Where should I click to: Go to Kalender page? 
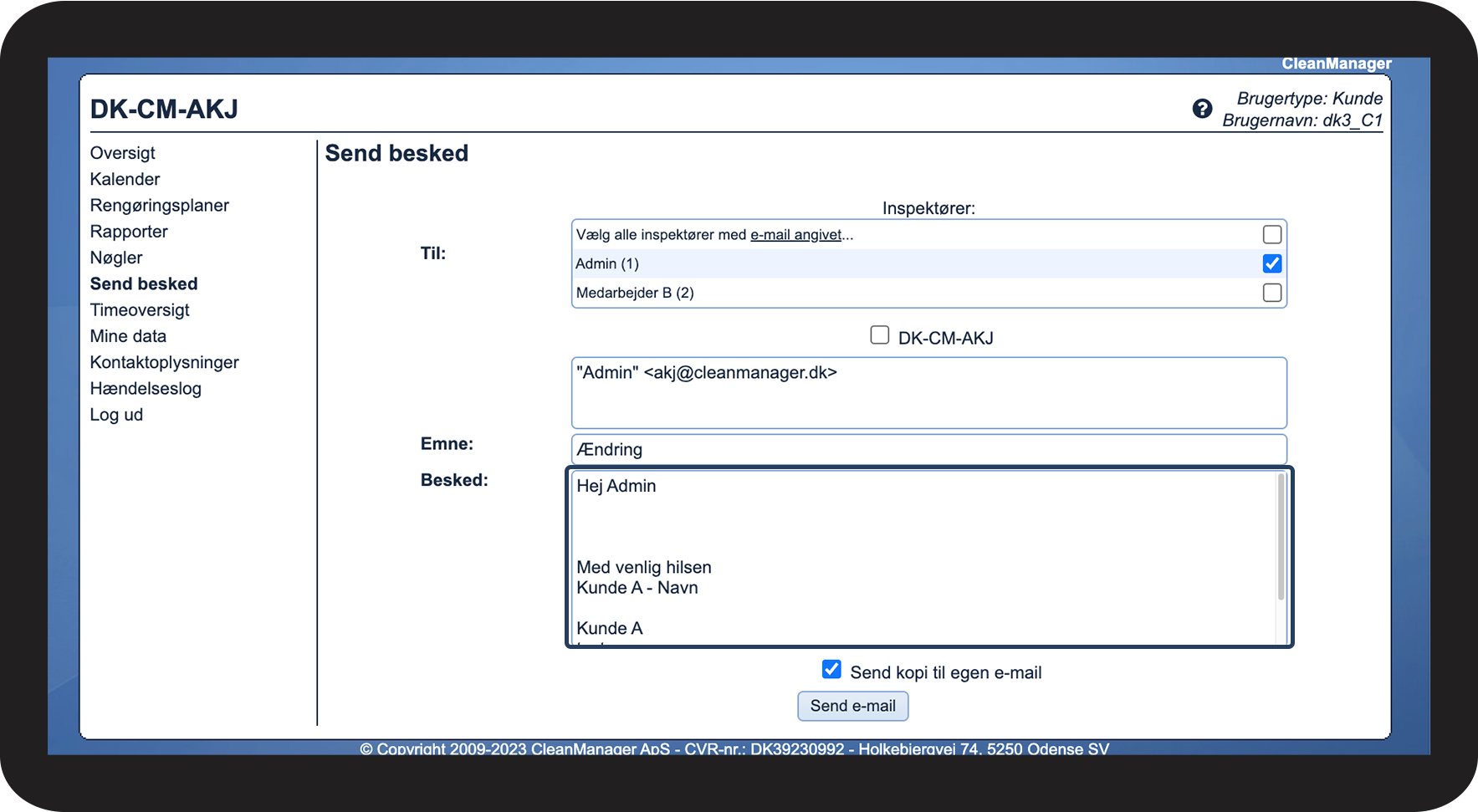point(125,179)
